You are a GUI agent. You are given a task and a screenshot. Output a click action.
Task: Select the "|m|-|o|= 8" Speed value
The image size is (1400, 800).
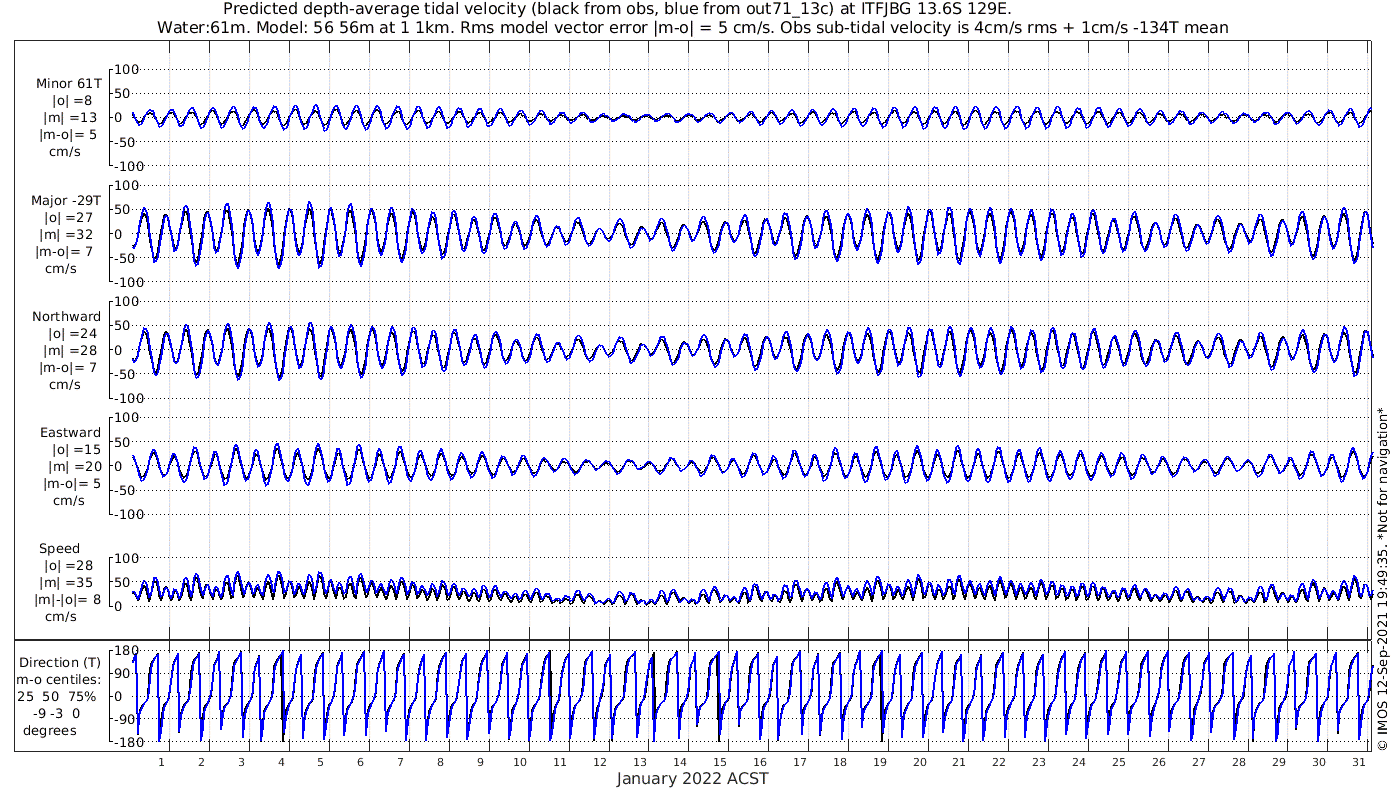(66, 600)
